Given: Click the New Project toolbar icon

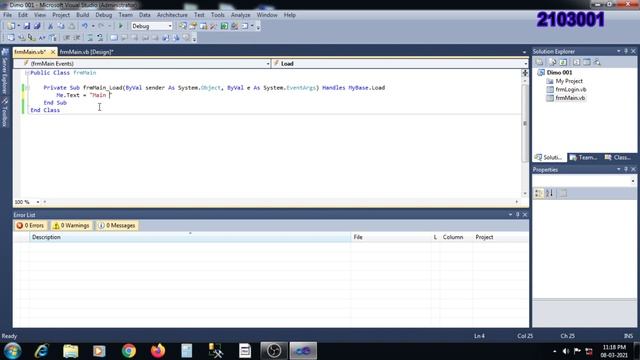Looking at the screenshot, I should coord(11,26).
